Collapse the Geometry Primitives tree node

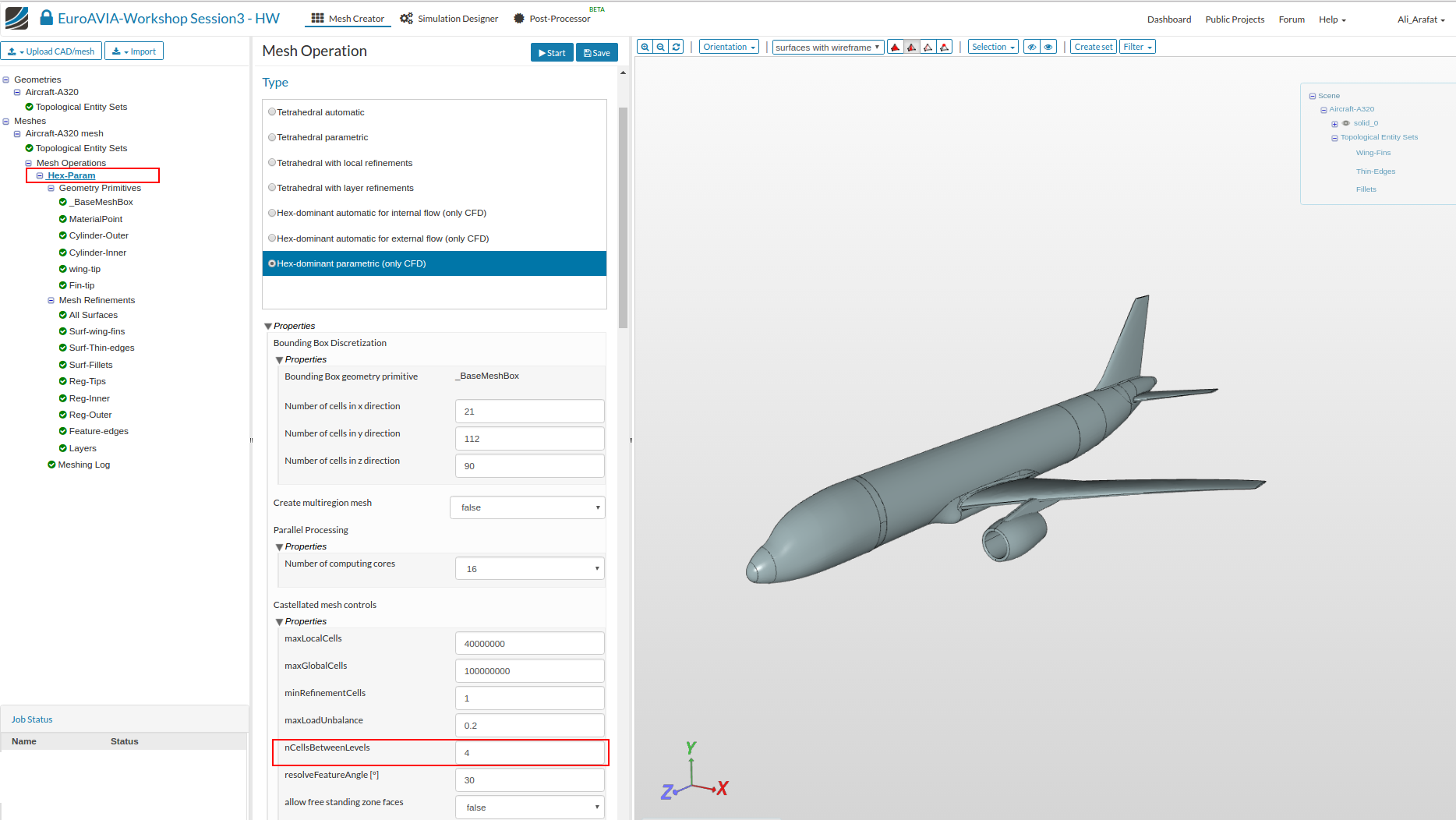51,188
